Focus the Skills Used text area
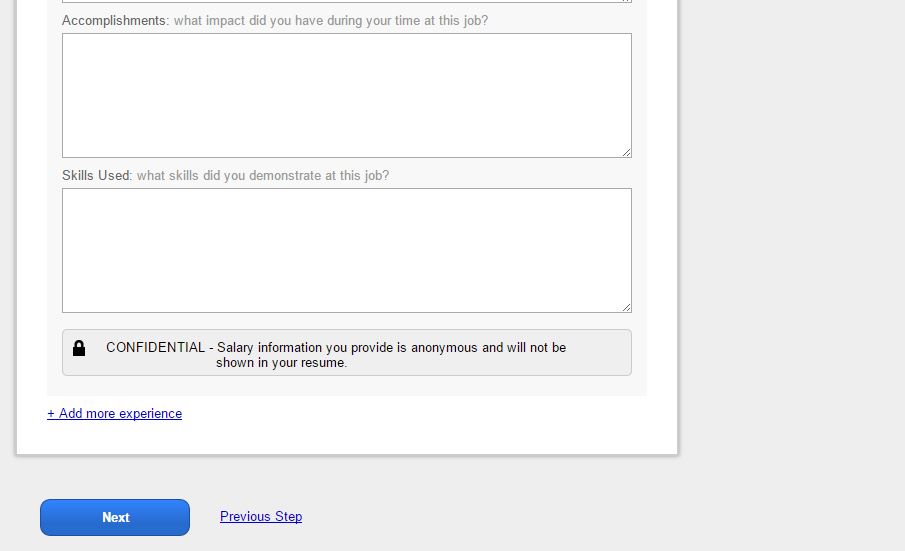This screenshot has width=905, height=551. (346, 250)
